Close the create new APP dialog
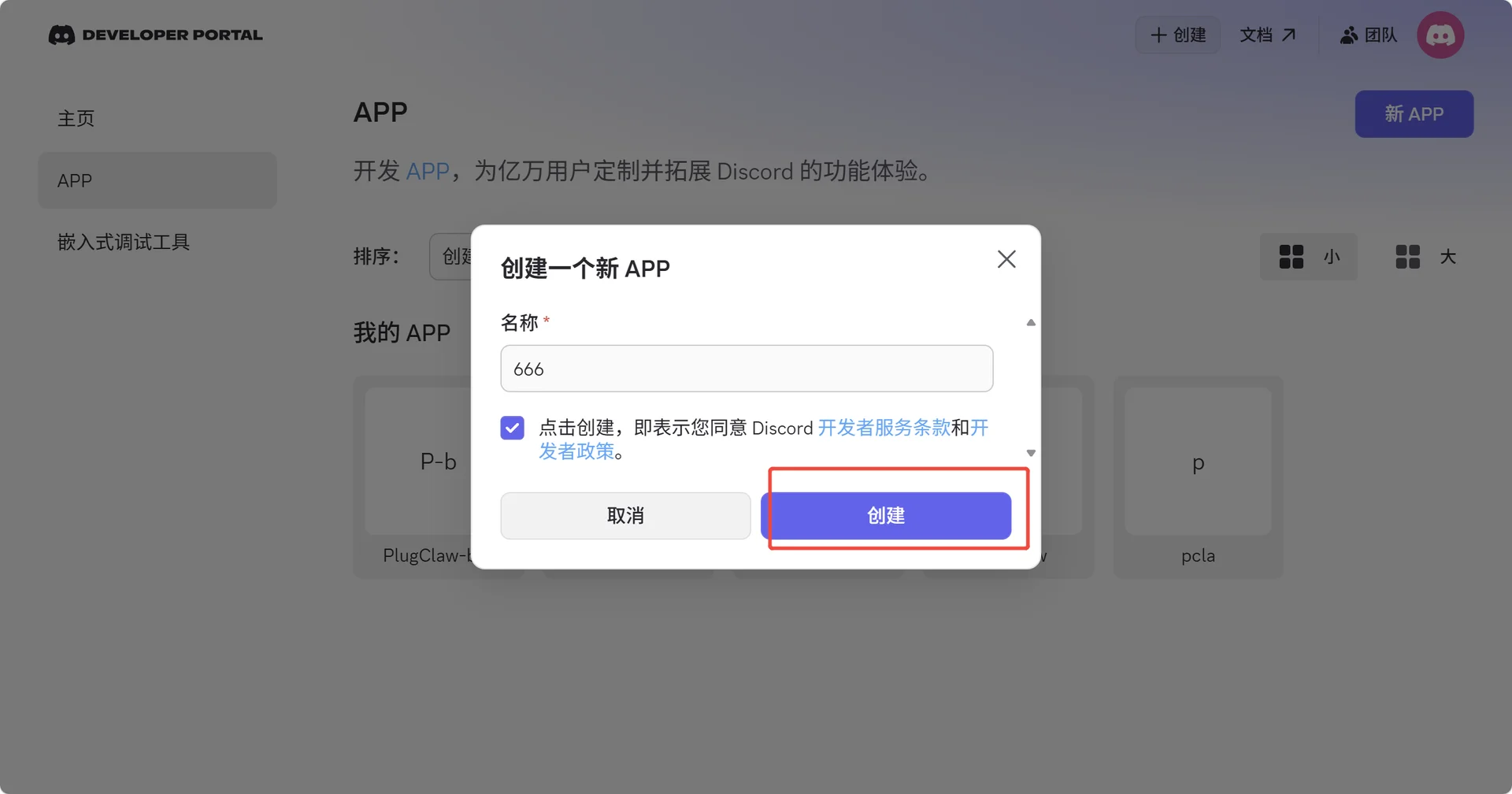 (1006, 259)
